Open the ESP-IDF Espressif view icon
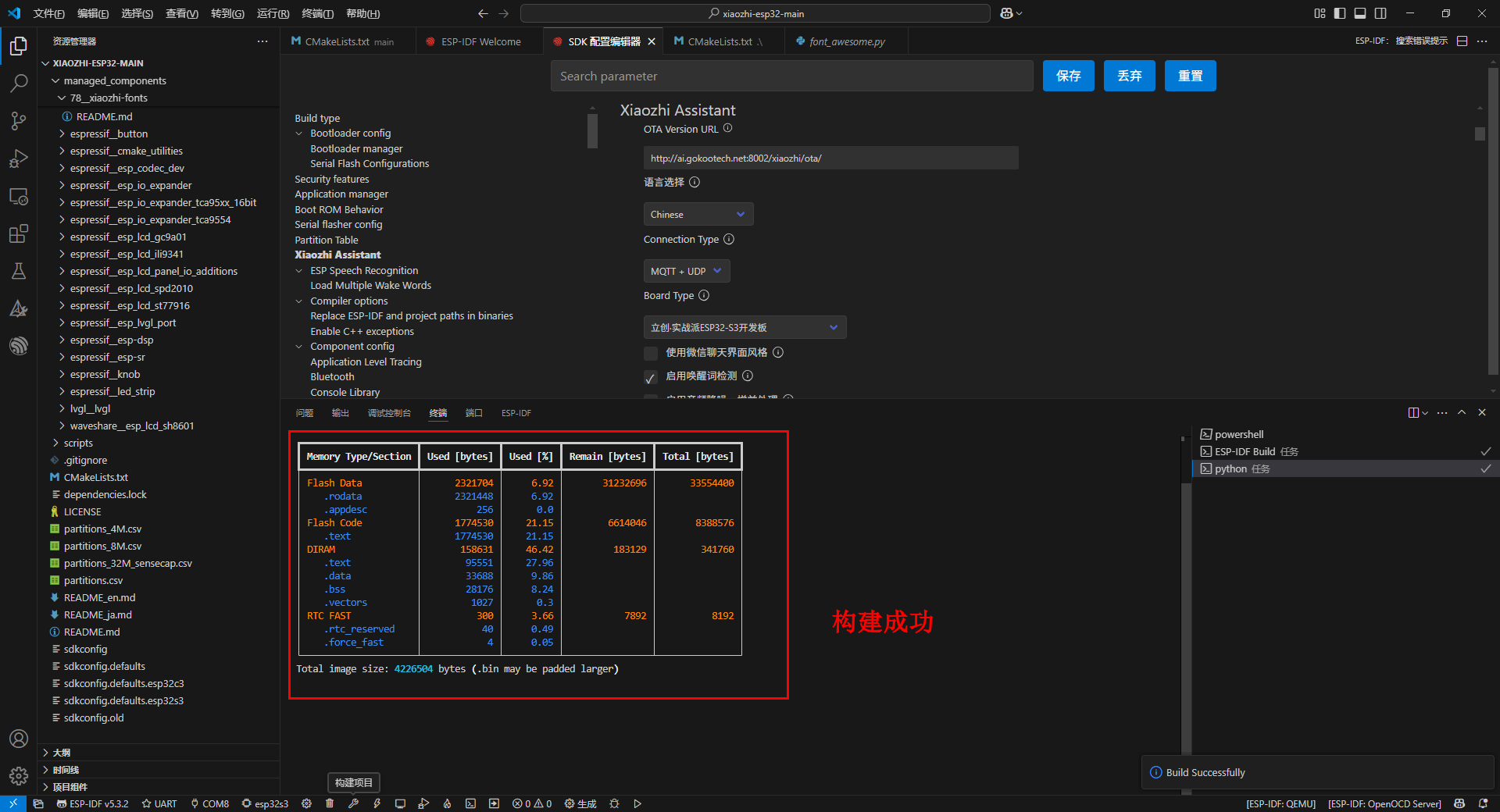 (19, 346)
